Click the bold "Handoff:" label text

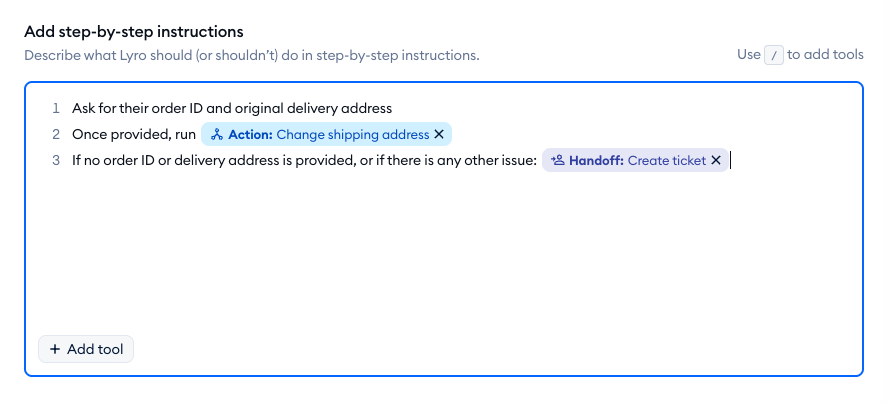point(596,160)
